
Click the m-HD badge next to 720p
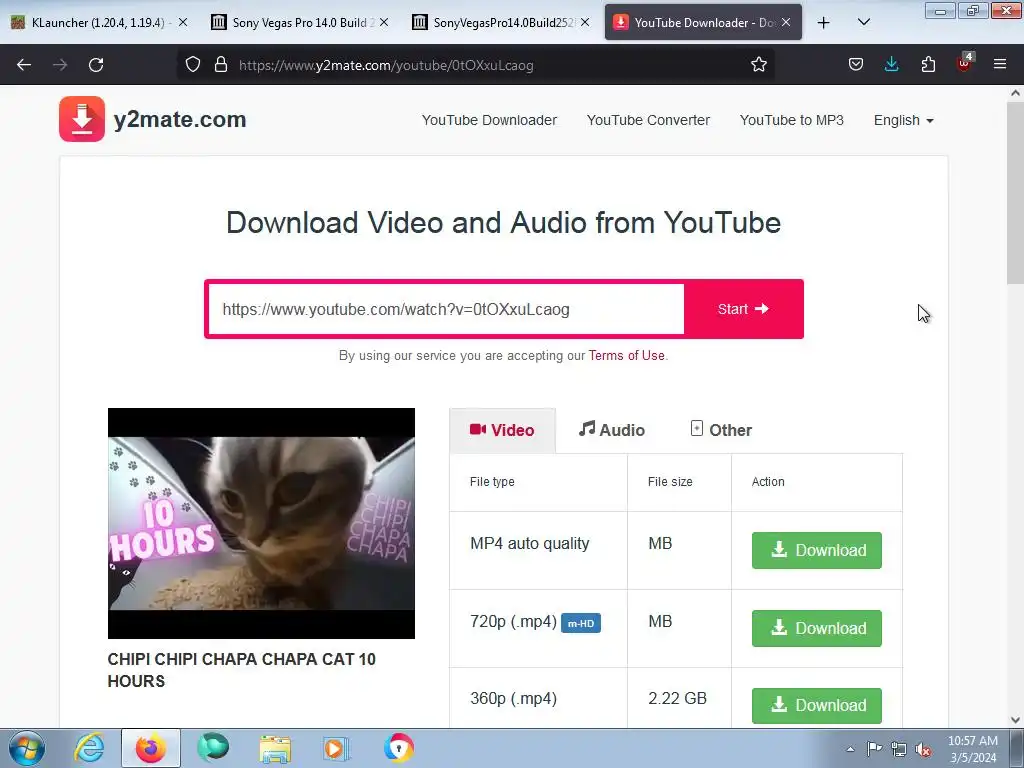pyautogui.click(x=581, y=623)
